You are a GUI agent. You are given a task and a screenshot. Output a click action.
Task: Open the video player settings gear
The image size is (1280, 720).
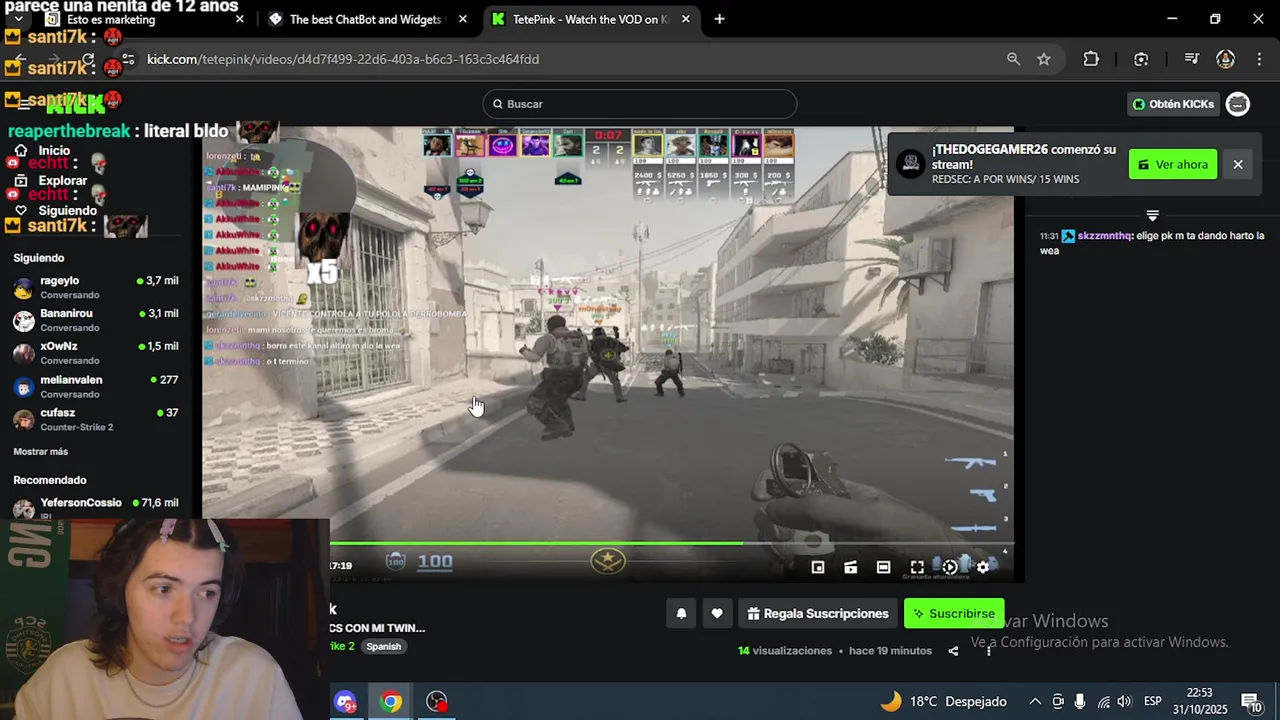tap(983, 567)
